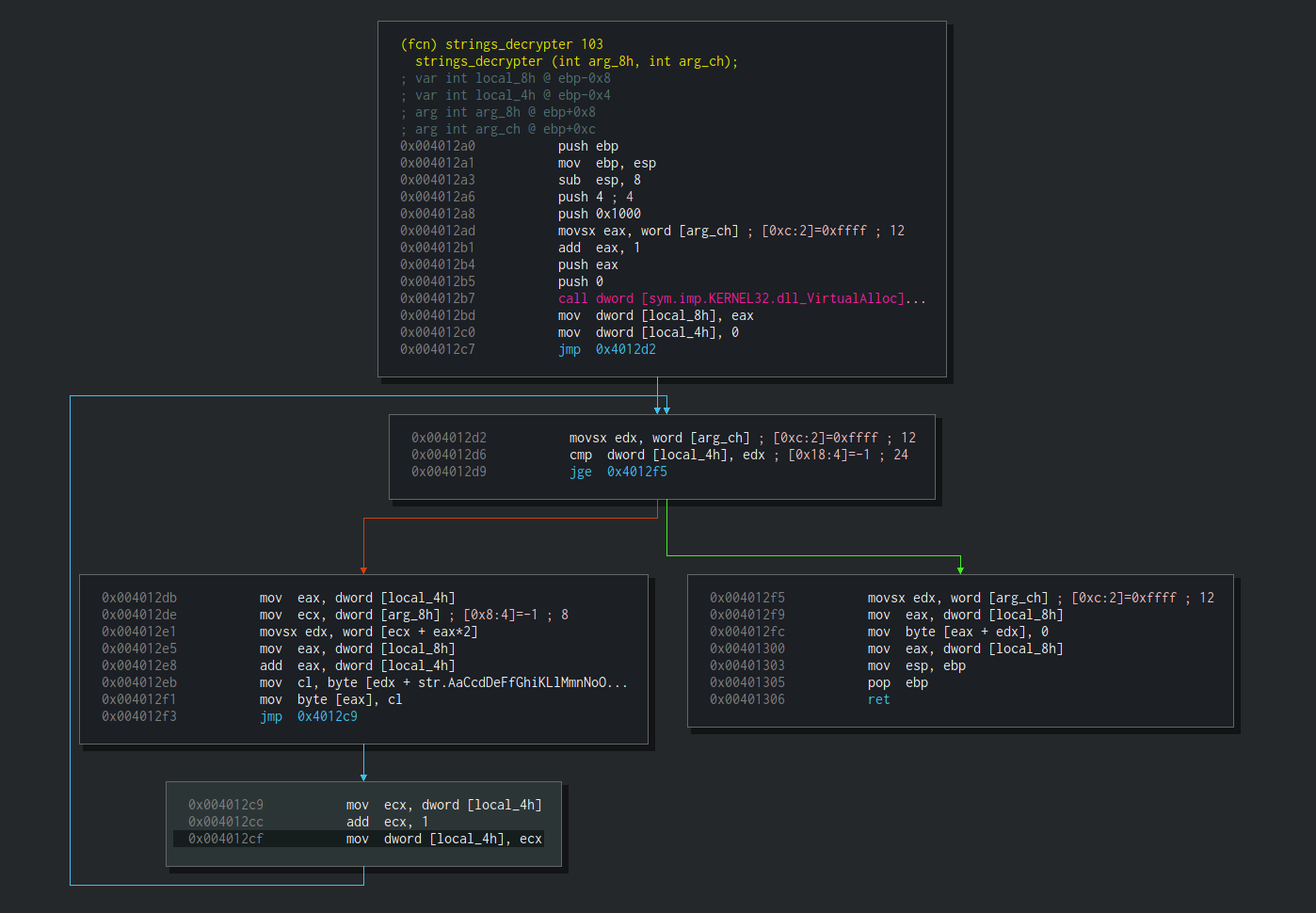Select address 0x004012a0 push ebp line
The height and width of the screenshot is (913, 1316).
(438, 146)
